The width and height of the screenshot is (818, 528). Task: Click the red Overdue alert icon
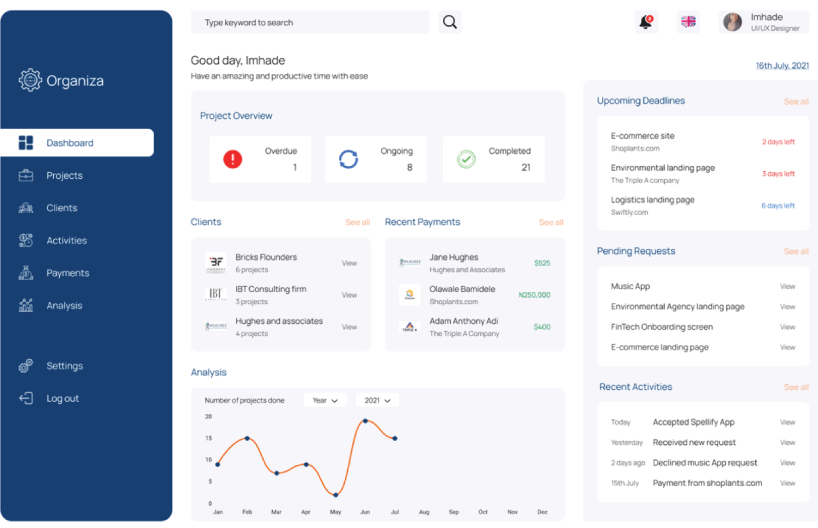pyautogui.click(x=233, y=159)
